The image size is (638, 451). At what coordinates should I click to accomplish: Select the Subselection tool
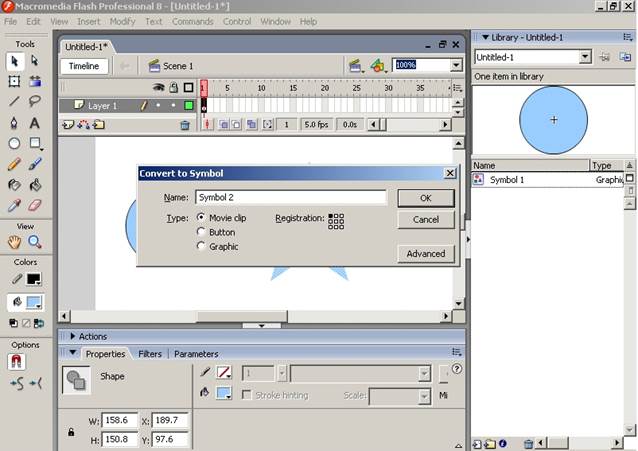(x=35, y=61)
